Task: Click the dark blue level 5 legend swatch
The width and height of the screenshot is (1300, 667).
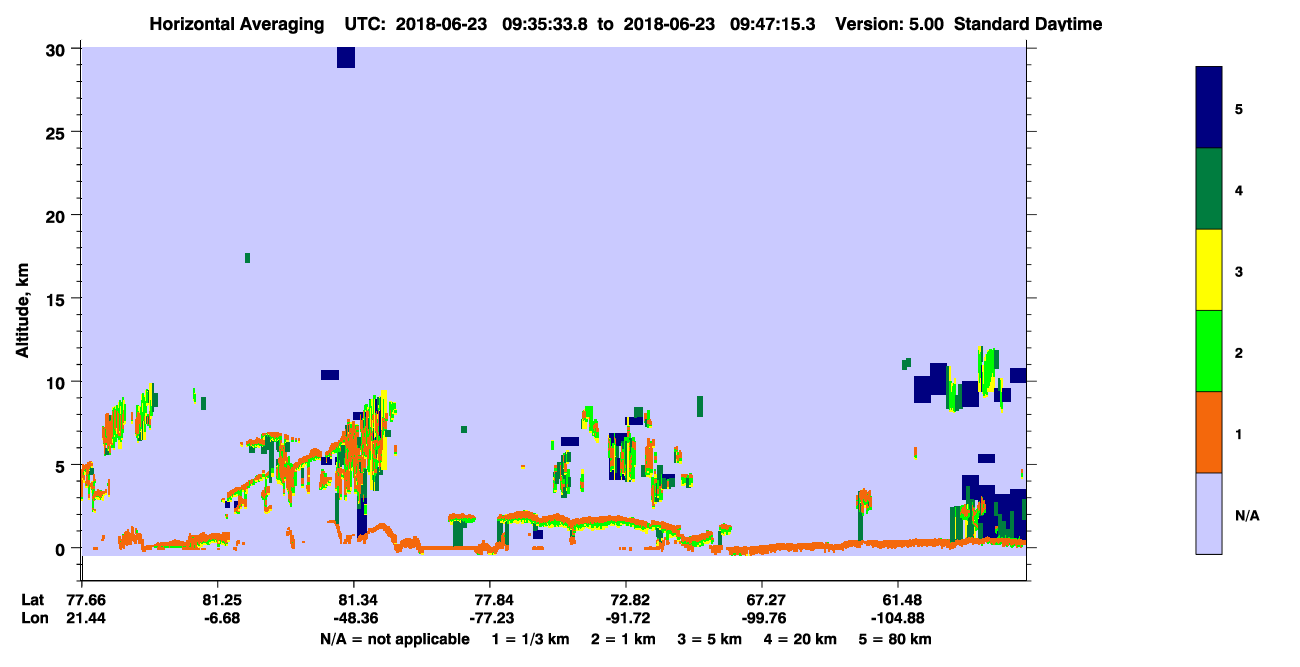Action: point(1209,108)
